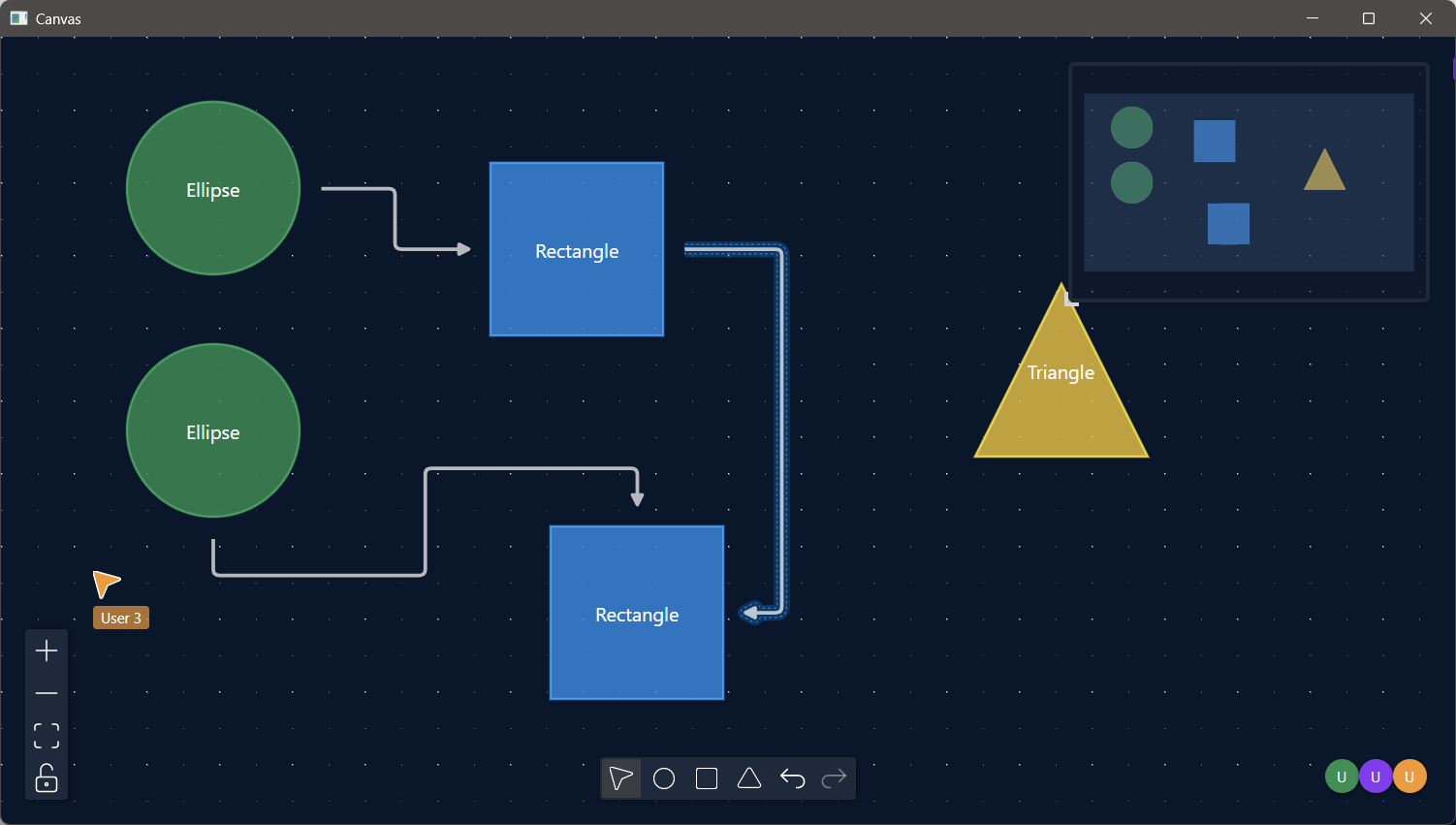Choose the ellipse shape tool
The image size is (1456, 825).
pos(664,778)
